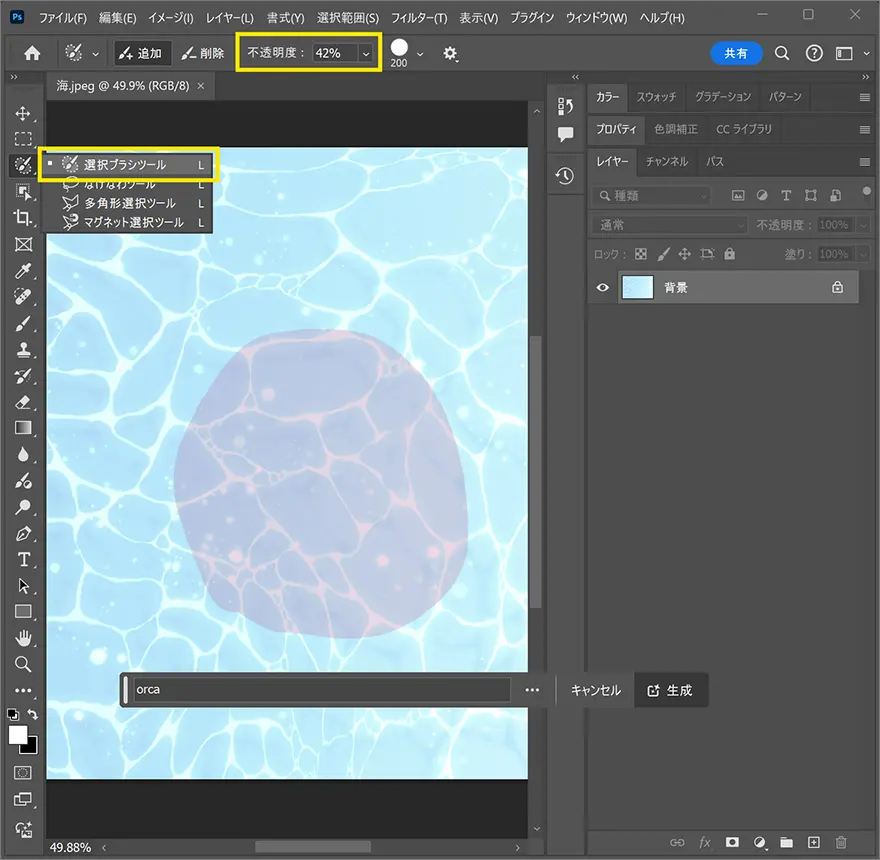Image resolution: width=880 pixels, height=860 pixels.
Task: Select the Dodge tool
Action: coord(22,507)
